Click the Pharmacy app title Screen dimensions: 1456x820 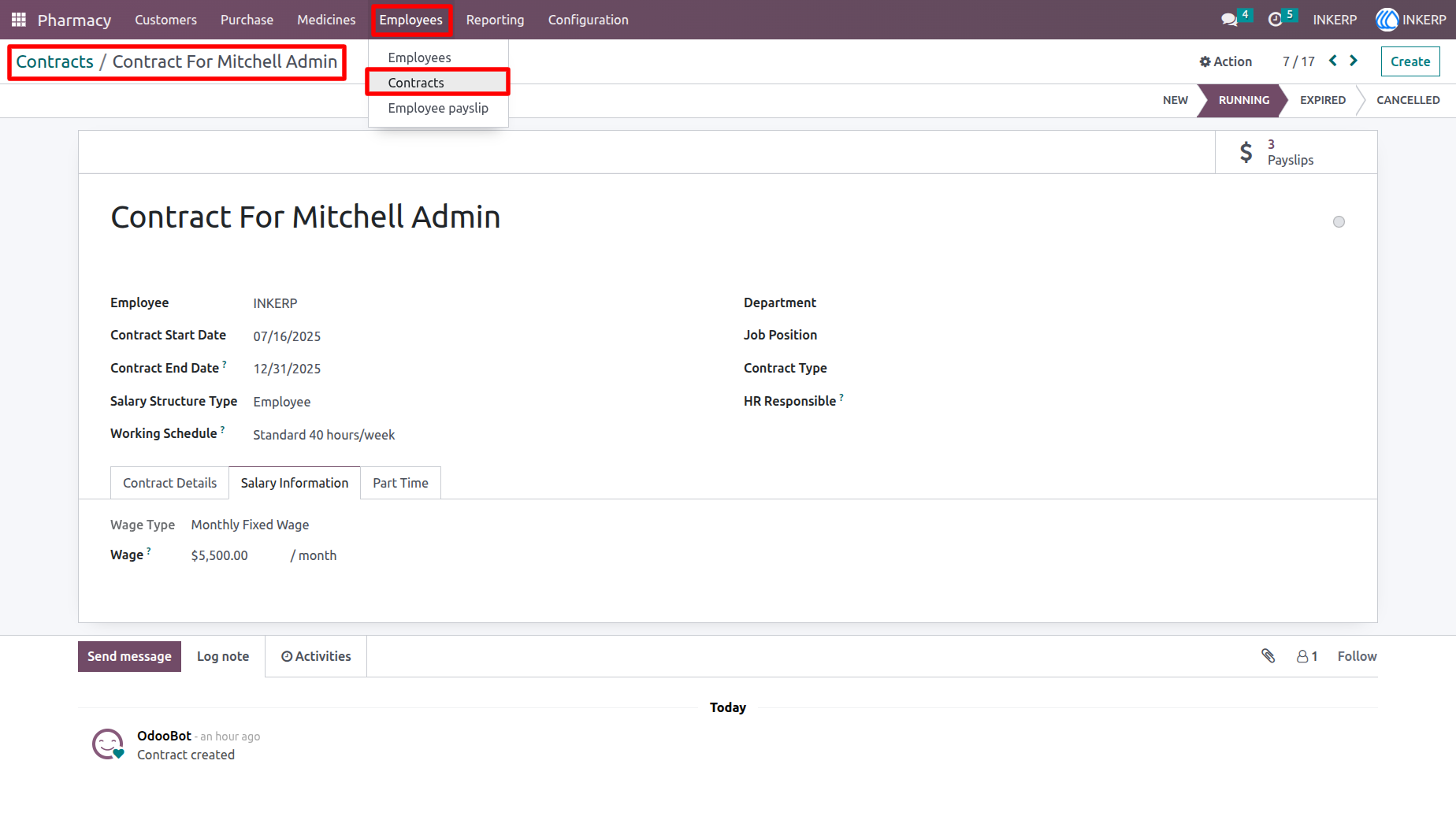click(74, 20)
